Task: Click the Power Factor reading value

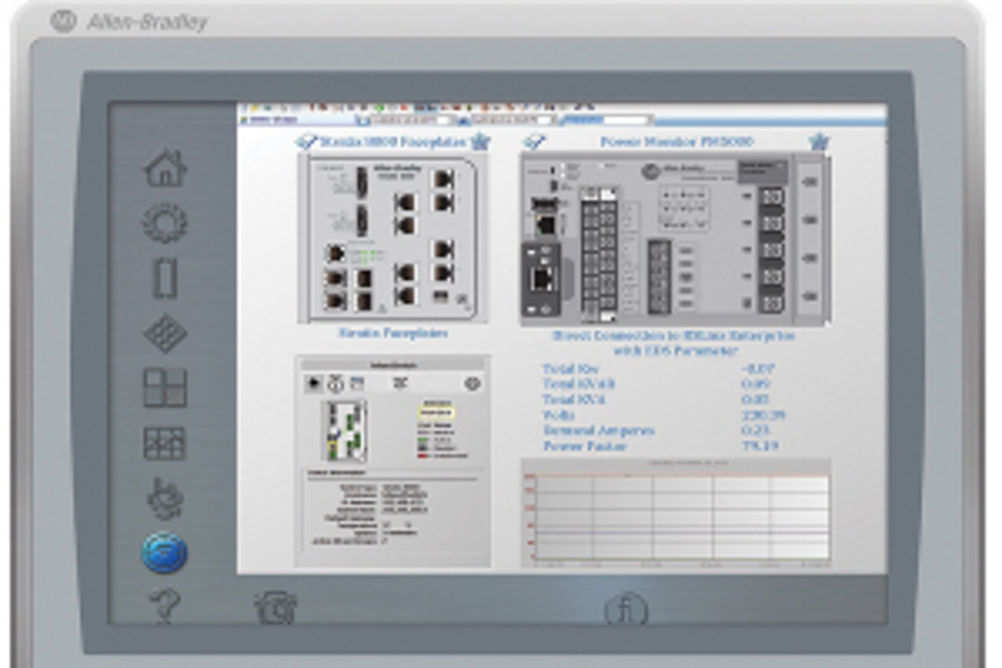Action: click(760, 446)
